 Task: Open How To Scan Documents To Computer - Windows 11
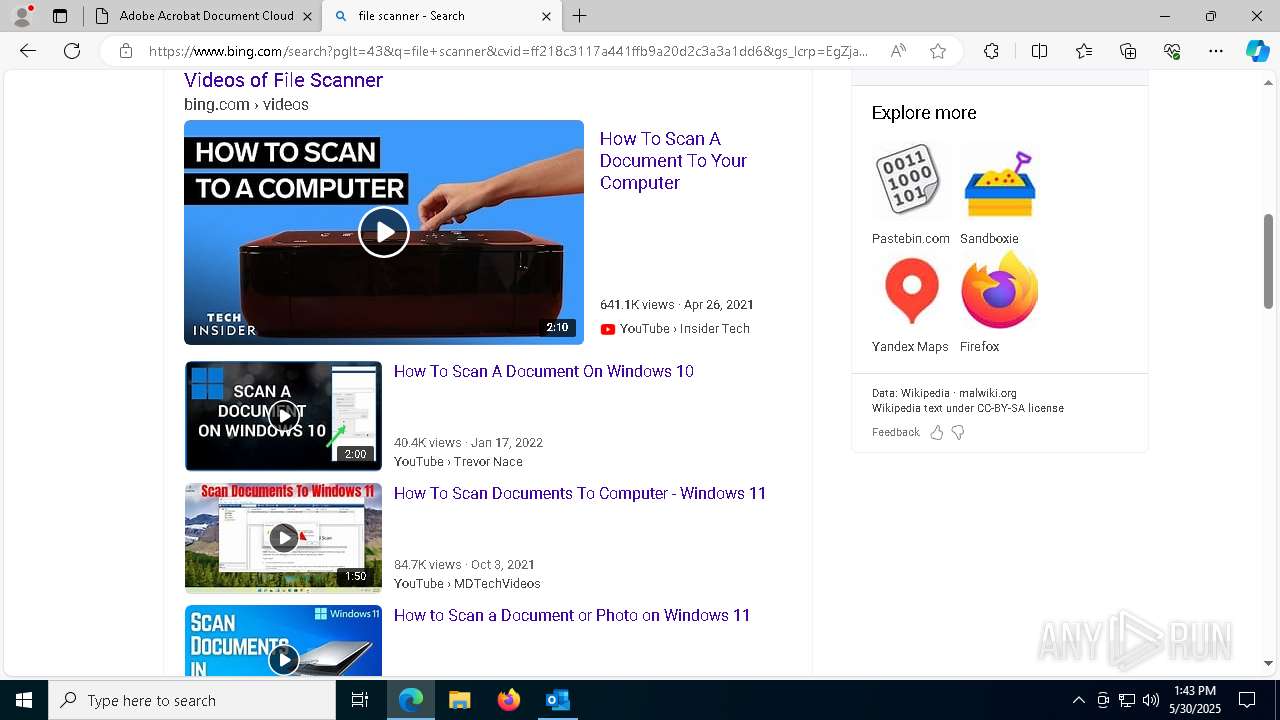pyautogui.click(x=580, y=493)
